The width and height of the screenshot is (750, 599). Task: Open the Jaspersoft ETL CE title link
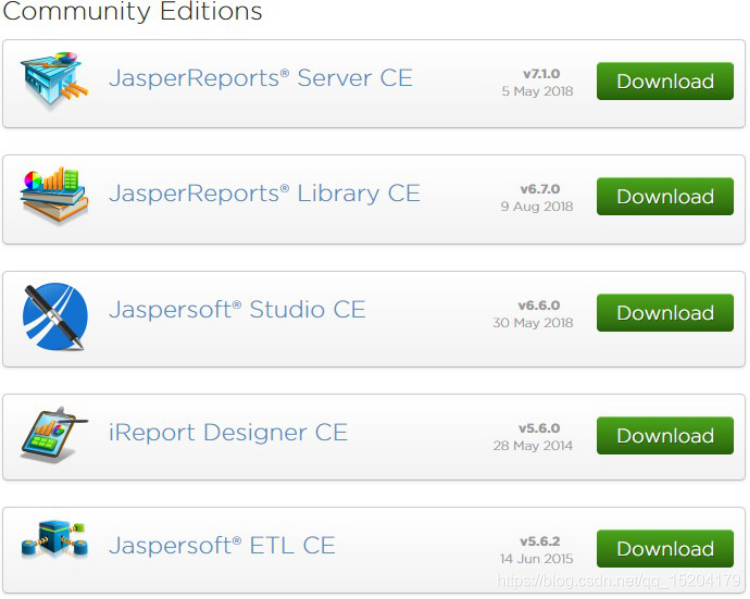click(222, 546)
